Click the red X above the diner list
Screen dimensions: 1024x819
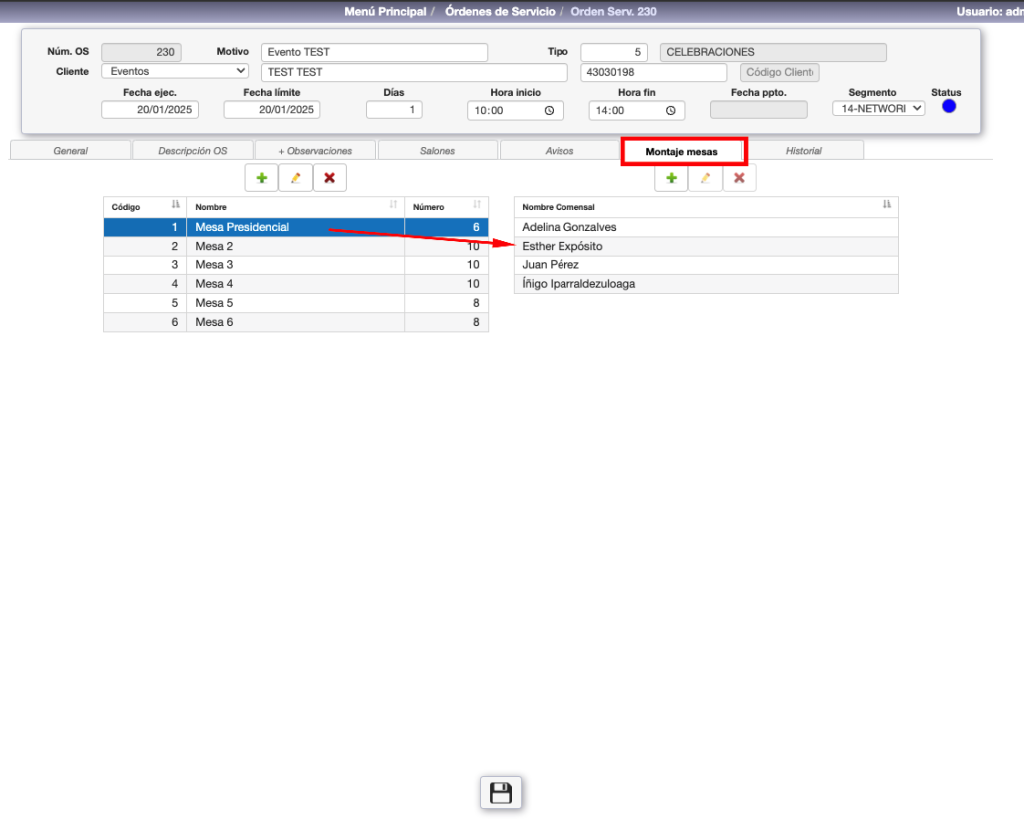pyautogui.click(x=739, y=178)
